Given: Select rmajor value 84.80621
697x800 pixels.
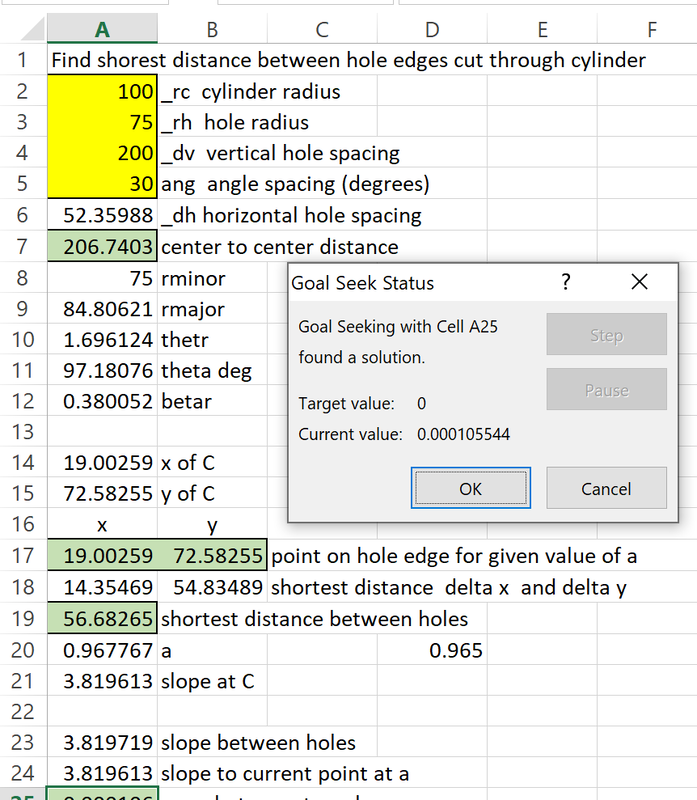Looking at the screenshot, I should coord(103,309).
